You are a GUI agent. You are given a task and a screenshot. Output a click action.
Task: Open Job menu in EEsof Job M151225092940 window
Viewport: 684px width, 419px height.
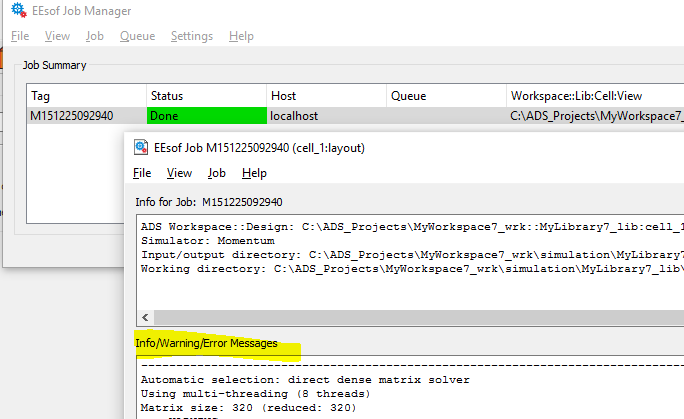coord(216,173)
